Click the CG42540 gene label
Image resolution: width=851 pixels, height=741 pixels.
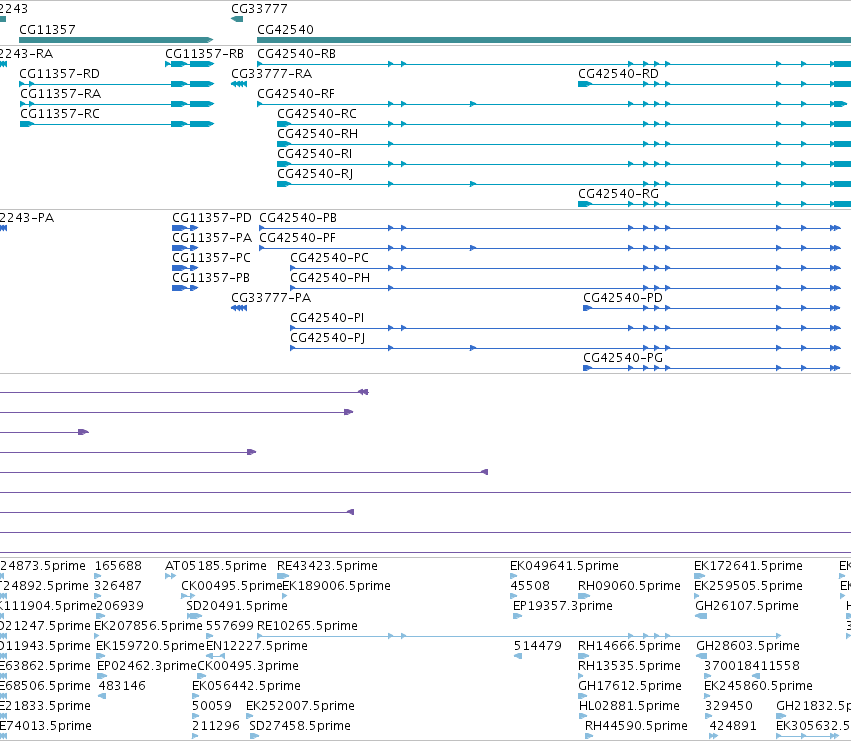[x=285, y=30]
